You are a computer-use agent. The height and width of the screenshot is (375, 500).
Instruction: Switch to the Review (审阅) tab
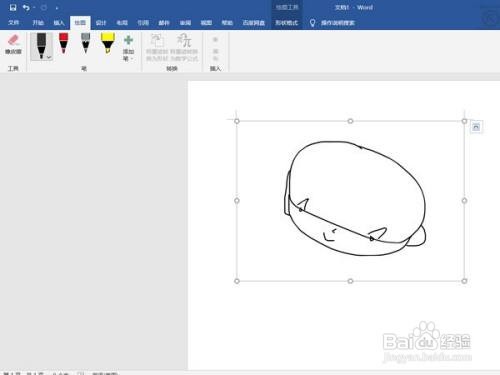(x=185, y=23)
